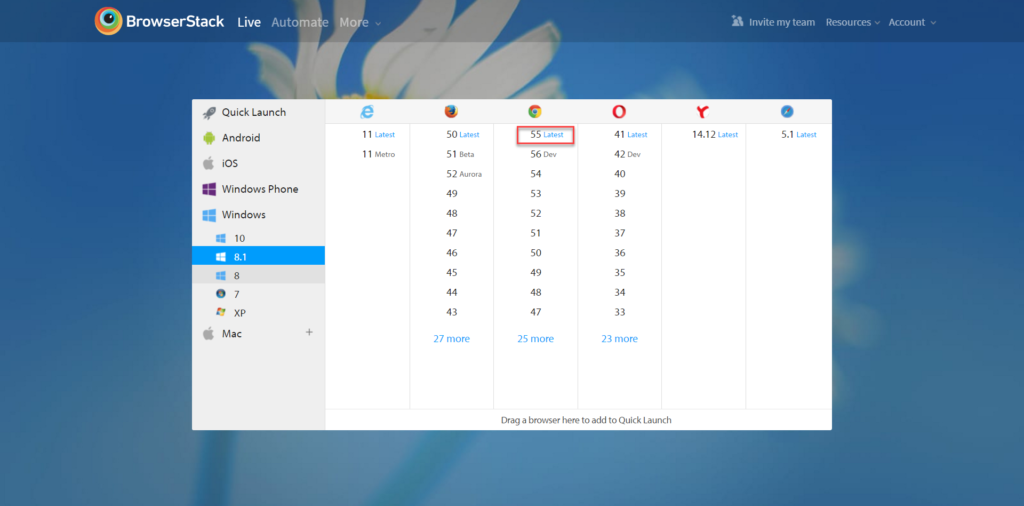Click the Quick Launch rocket icon
1024x506 pixels.
(209, 113)
